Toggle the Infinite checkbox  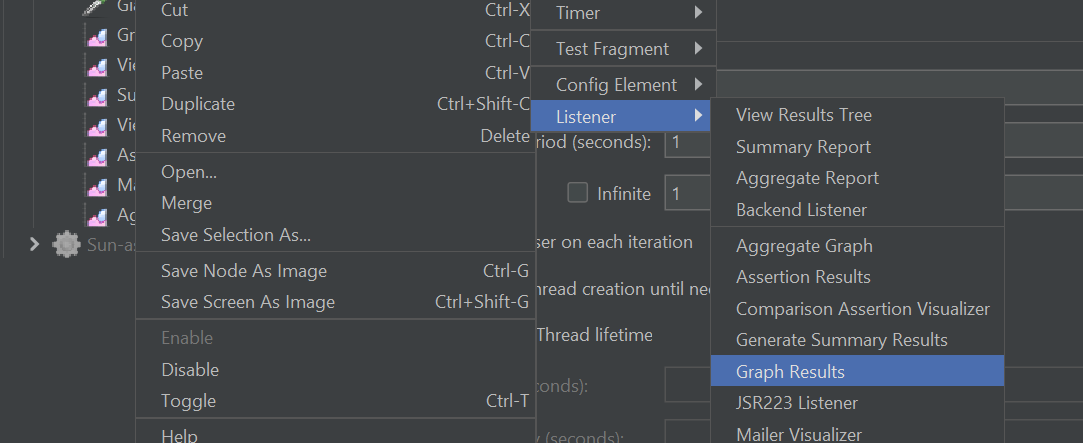point(578,193)
